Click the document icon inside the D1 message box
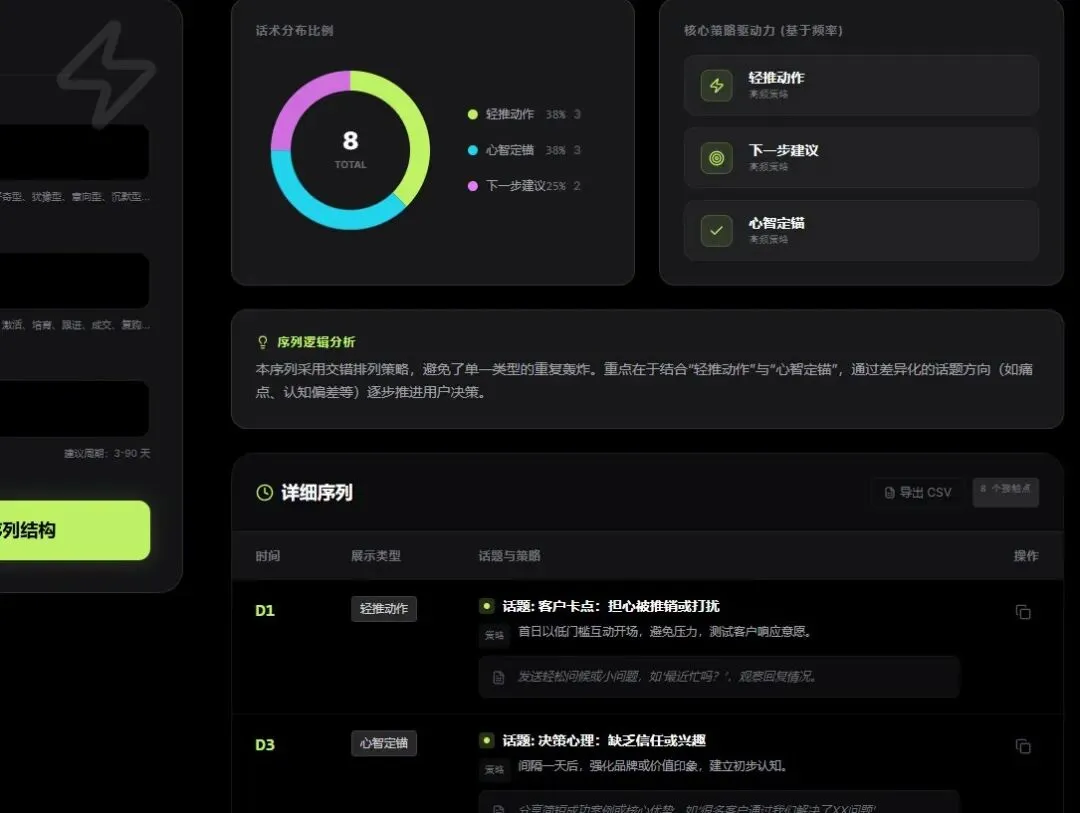1080x813 pixels. tap(499, 677)
